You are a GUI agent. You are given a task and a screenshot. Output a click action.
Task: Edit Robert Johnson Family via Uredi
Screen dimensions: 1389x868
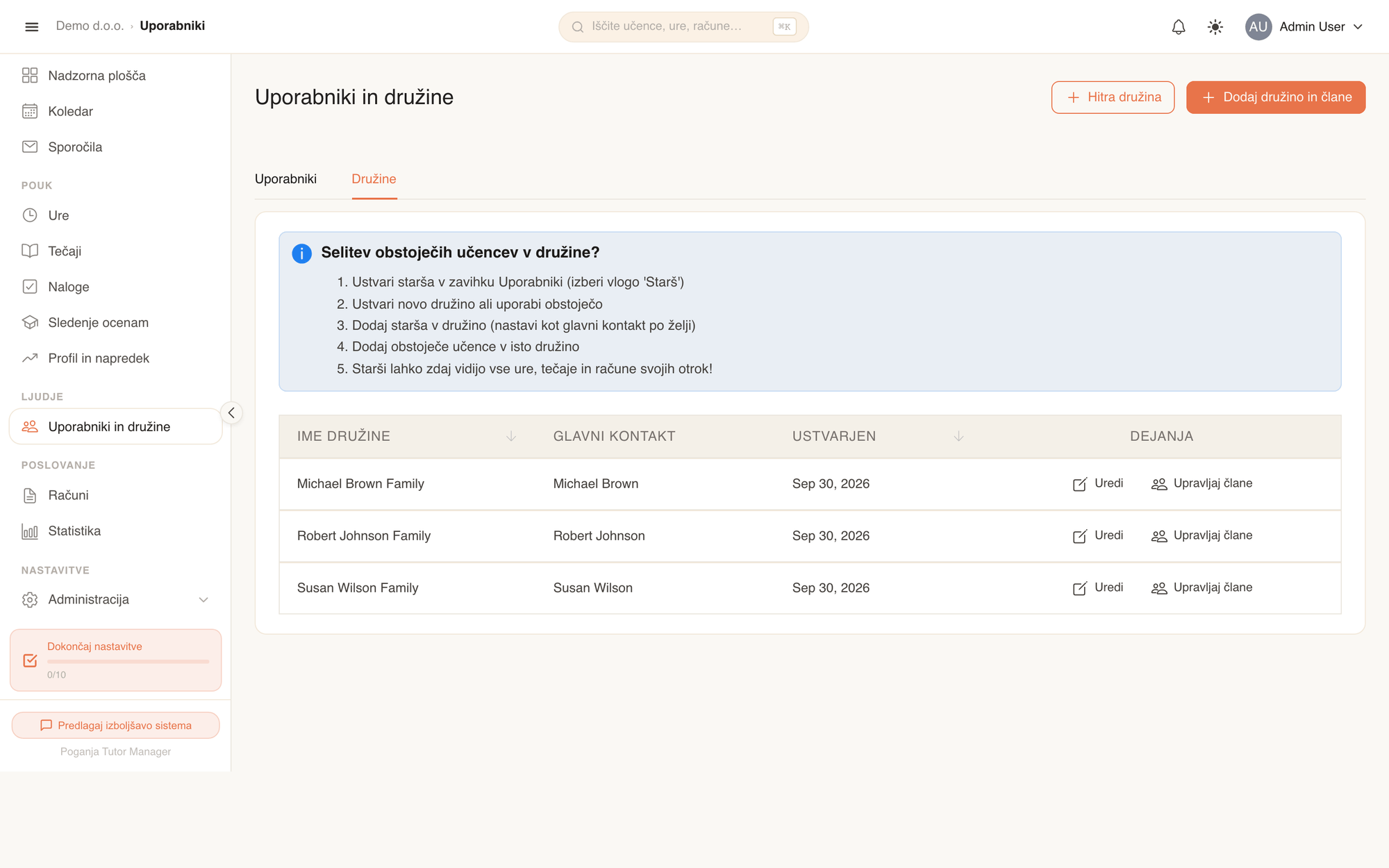[1097, 535]
